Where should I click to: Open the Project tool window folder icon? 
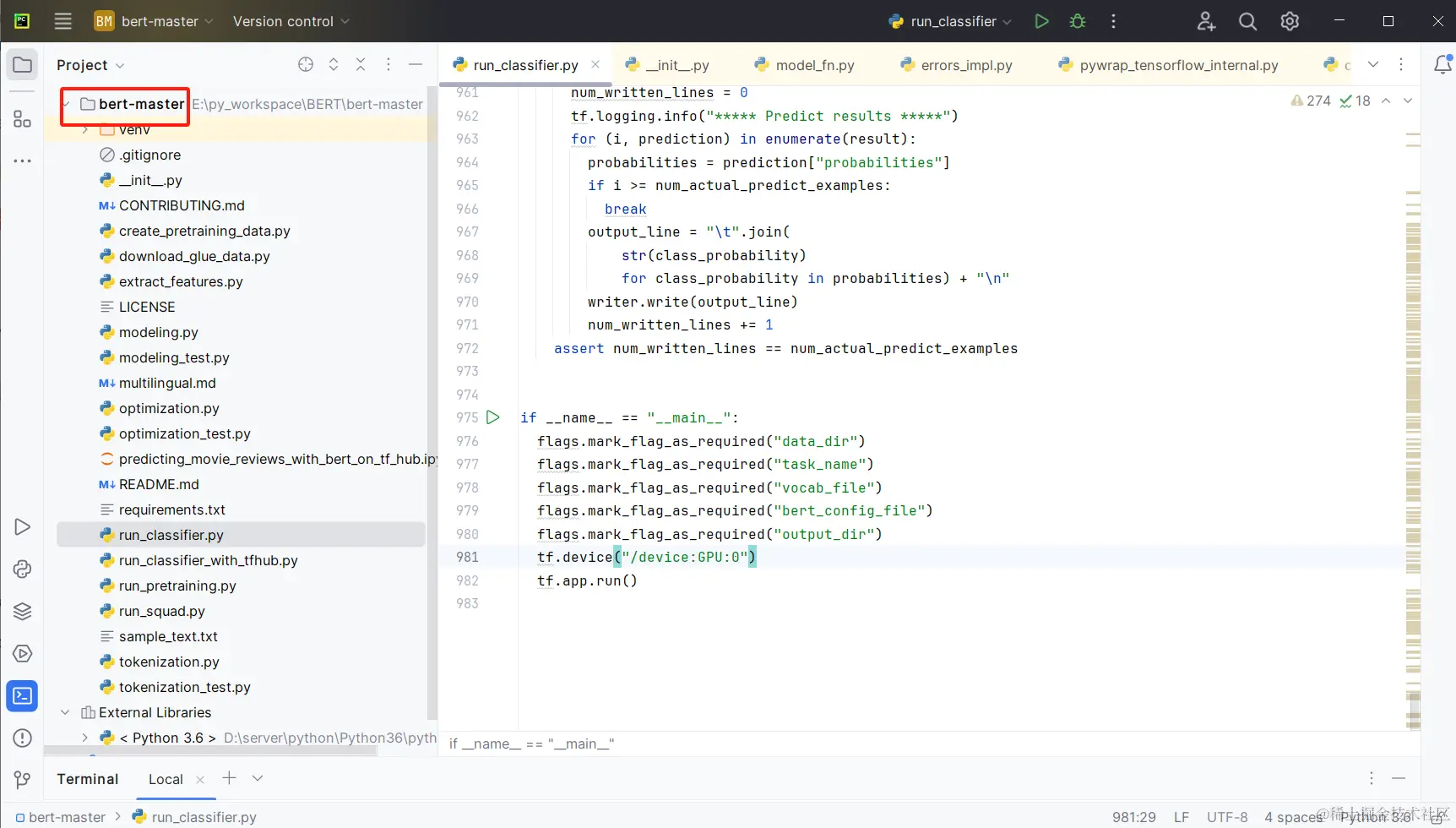click(23, 65)
